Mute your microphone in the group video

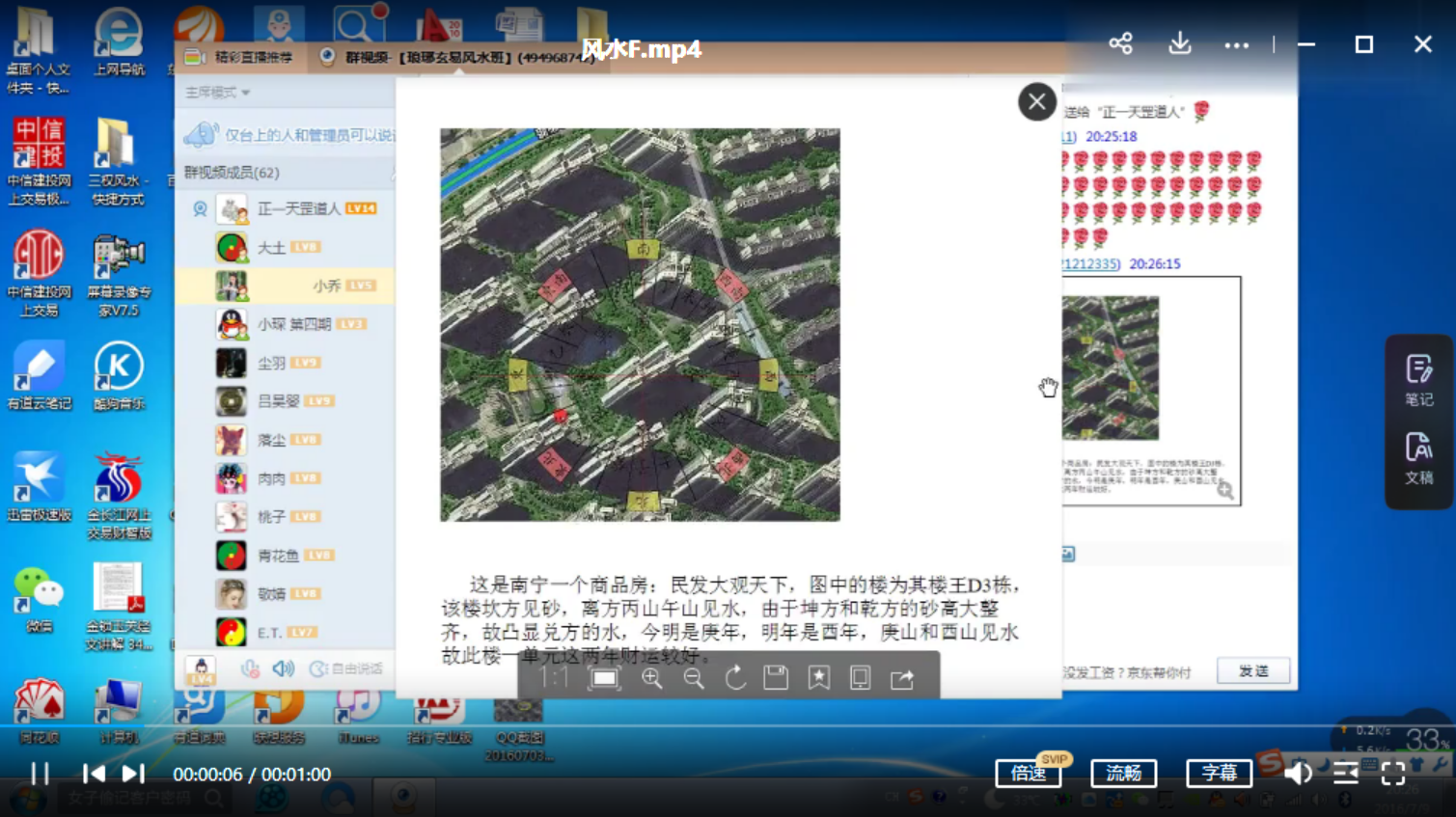pyautogui.click(x=250, y=669)
